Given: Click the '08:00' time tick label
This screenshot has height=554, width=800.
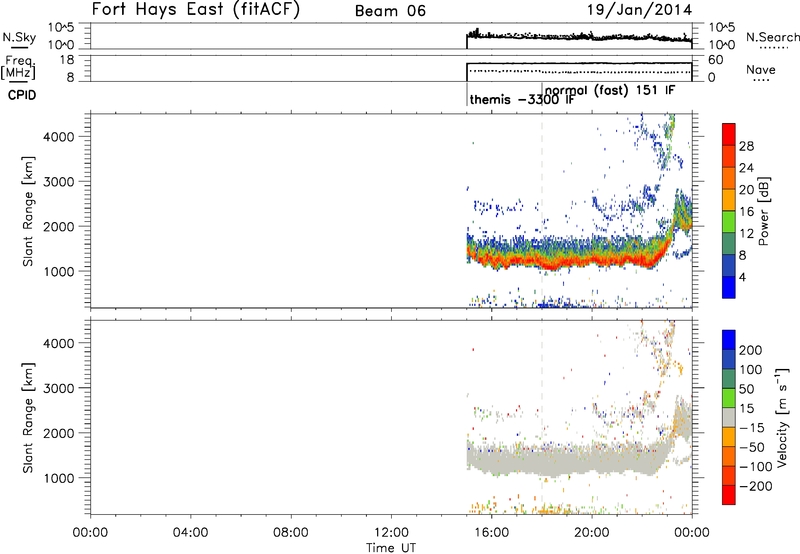Looking at the screenshot, I should pyautogui.click(x=291, y=533).
